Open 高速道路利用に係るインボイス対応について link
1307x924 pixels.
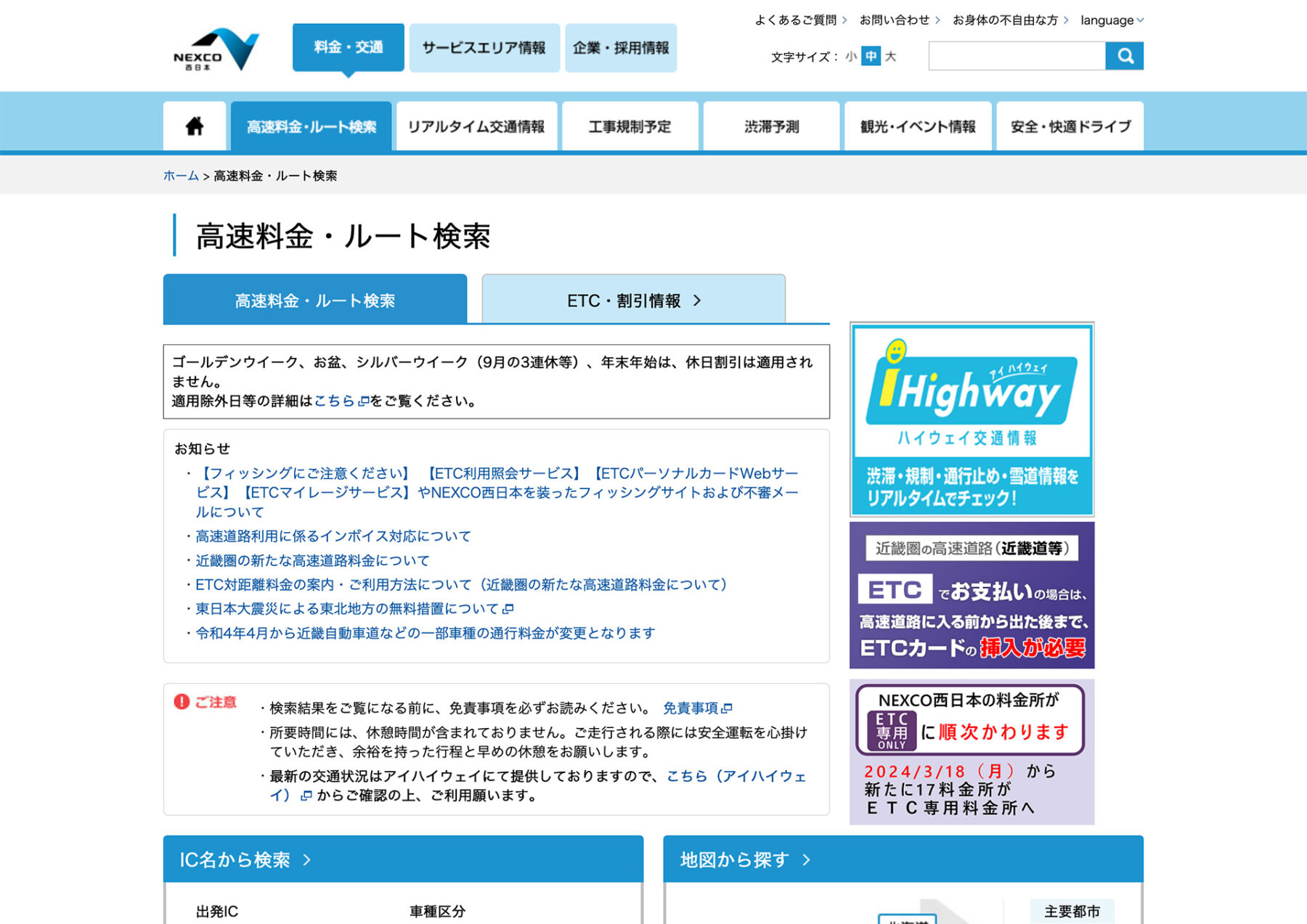pos(333,536)
